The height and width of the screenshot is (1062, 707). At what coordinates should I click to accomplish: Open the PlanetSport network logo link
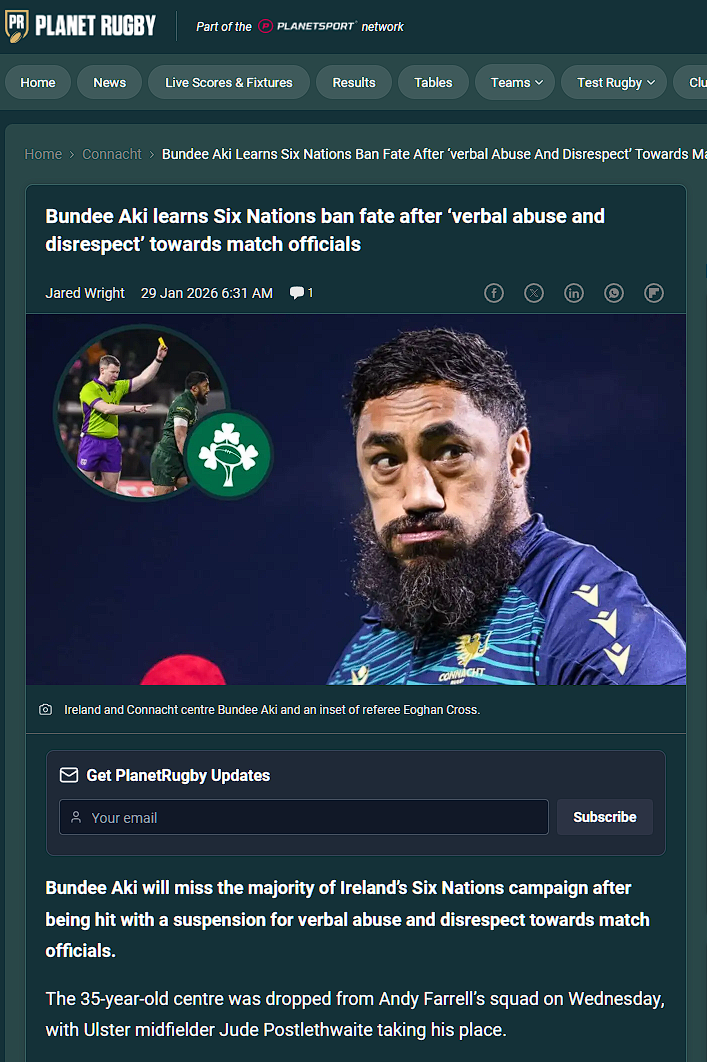[307, 26]
